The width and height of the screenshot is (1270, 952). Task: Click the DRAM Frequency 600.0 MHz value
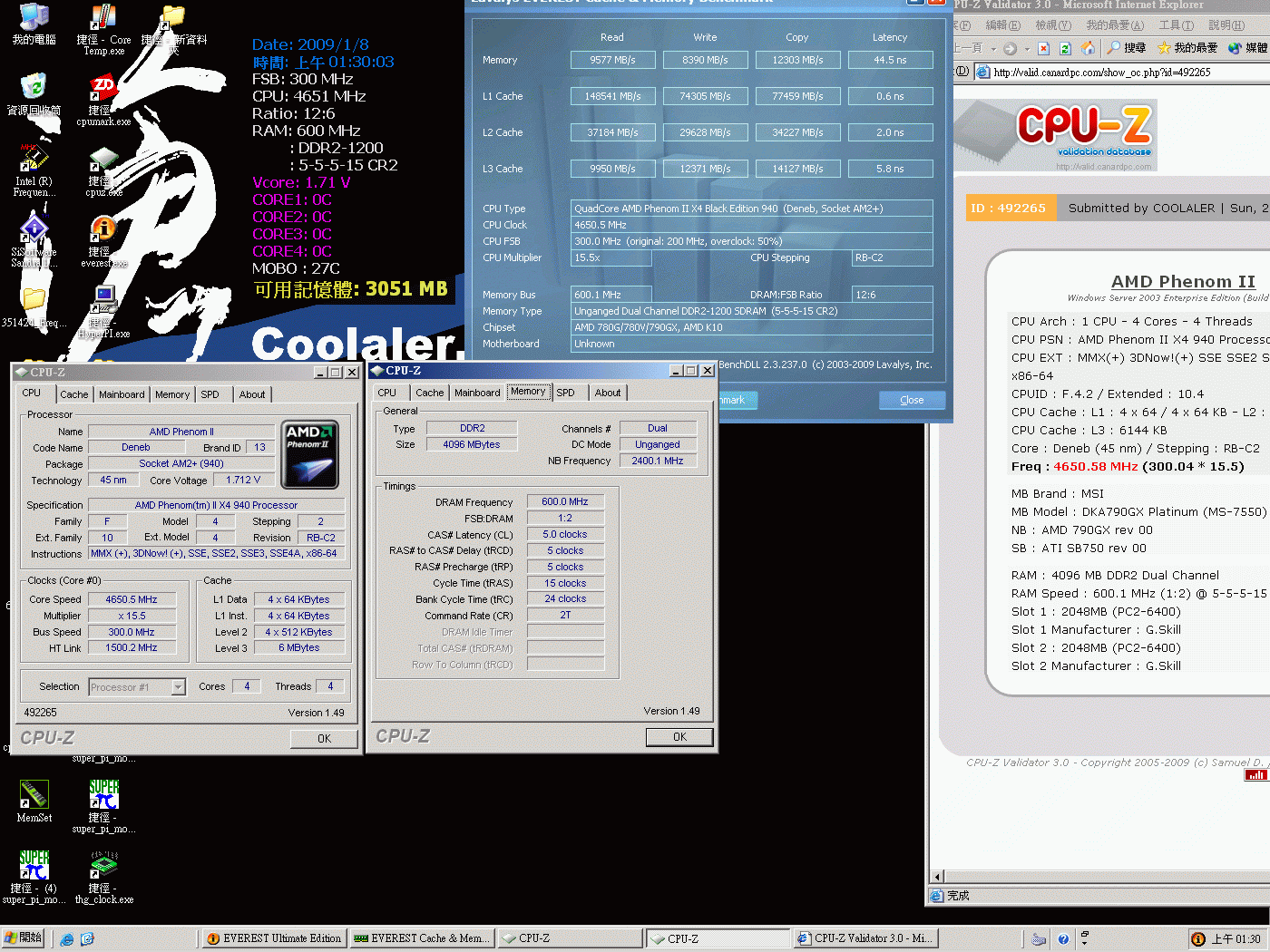565,501
